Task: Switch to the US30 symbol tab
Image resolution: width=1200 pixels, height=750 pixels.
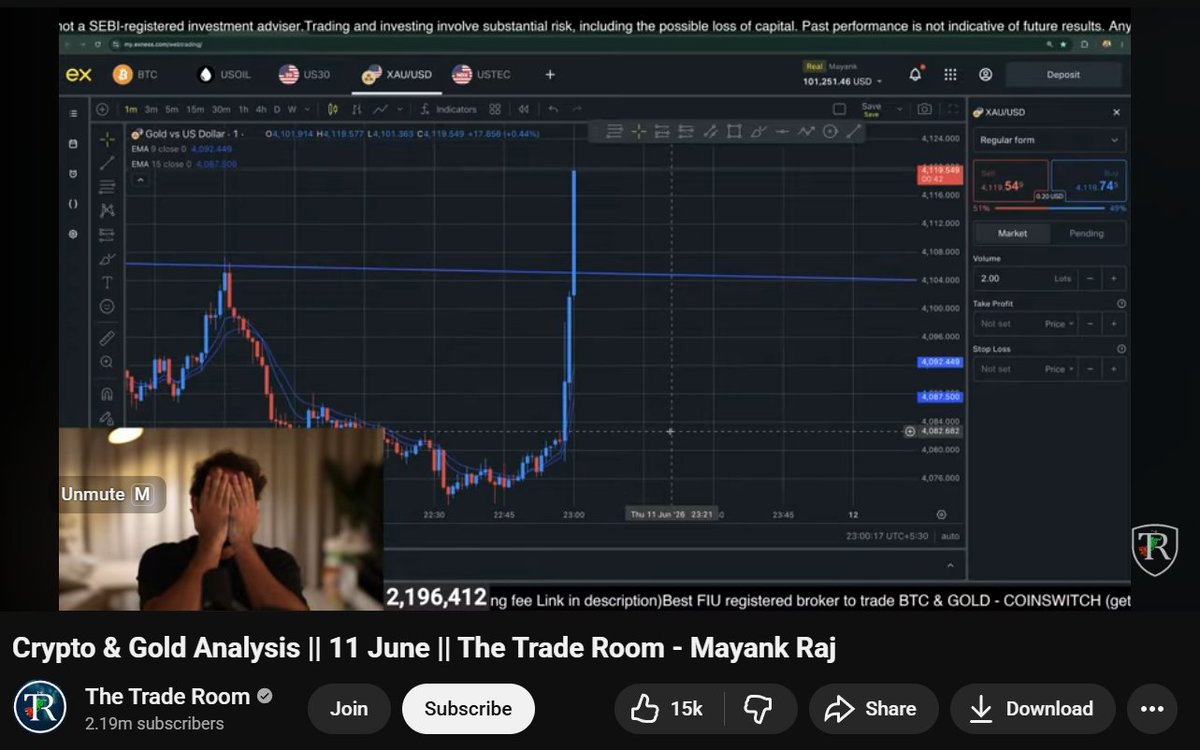Action: [x=305, y=75]
